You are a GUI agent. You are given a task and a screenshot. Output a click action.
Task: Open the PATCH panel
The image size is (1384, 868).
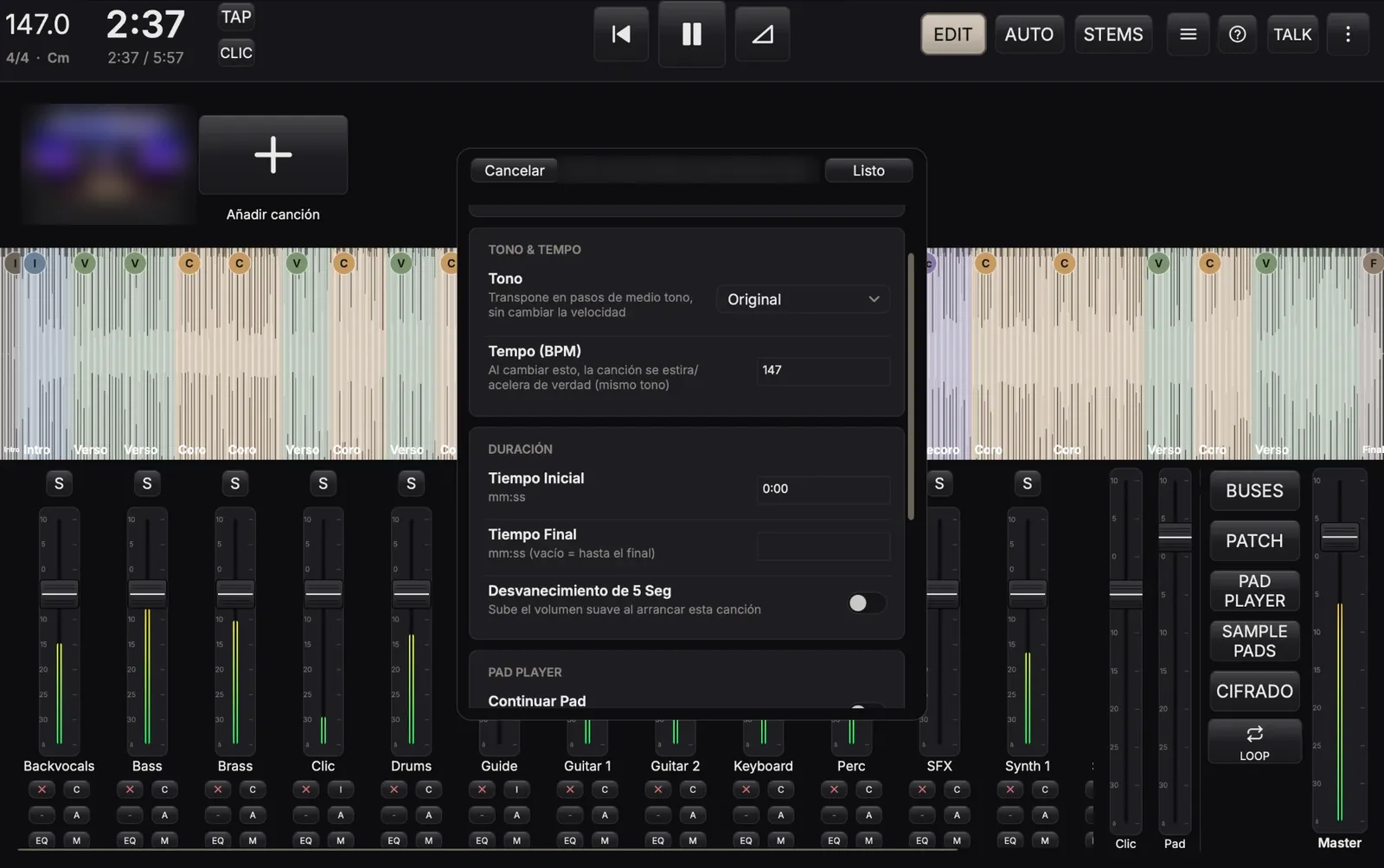pos(1254,541)
